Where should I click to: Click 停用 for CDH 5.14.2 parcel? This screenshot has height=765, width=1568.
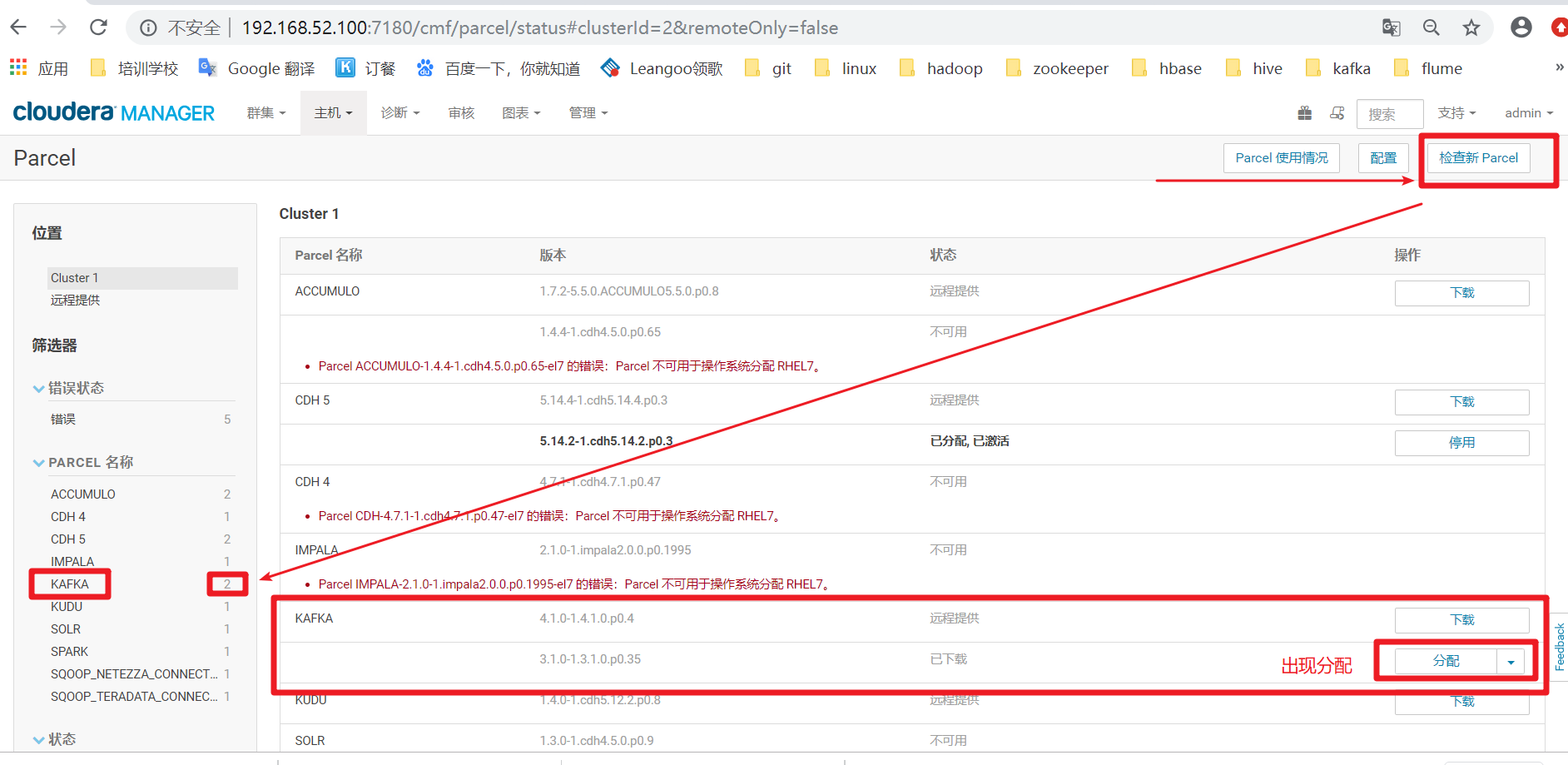(x=1462, y=443)
